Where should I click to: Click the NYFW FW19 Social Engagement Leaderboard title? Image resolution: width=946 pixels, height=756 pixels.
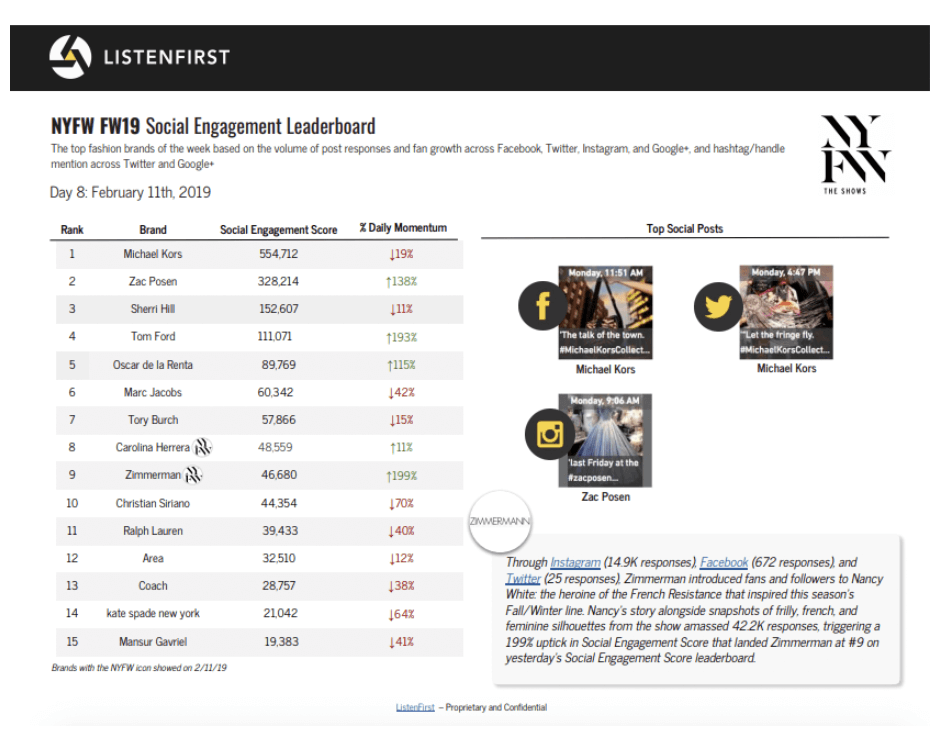213,126
